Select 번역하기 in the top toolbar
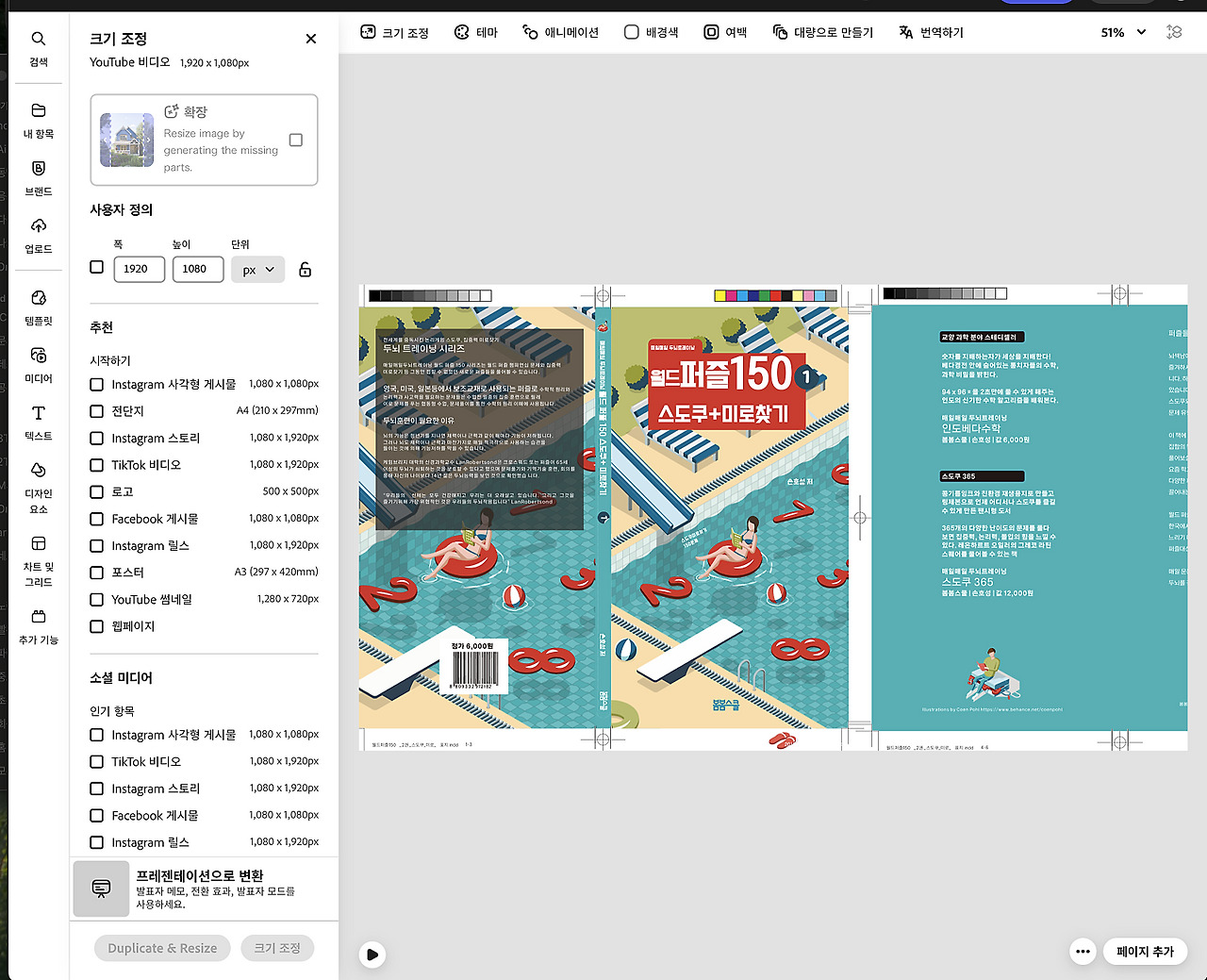The height and width of the screenshot is (980, 1207). tap(931, 31)
